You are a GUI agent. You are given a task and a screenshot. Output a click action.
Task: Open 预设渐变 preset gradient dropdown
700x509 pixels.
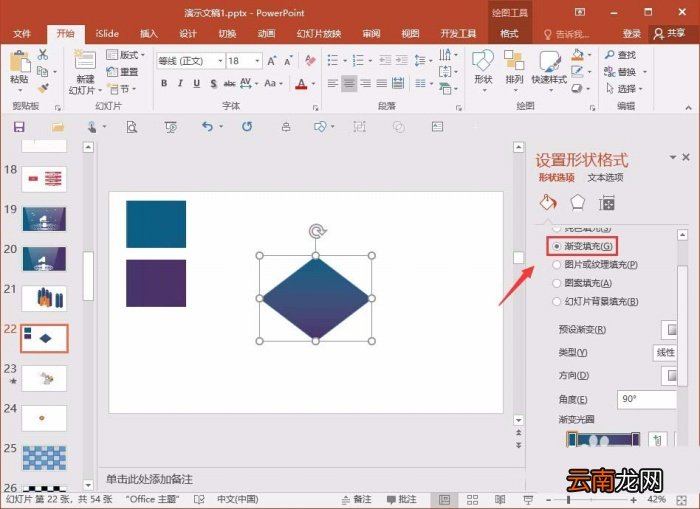pyautogui.click(x=669, y=330)
